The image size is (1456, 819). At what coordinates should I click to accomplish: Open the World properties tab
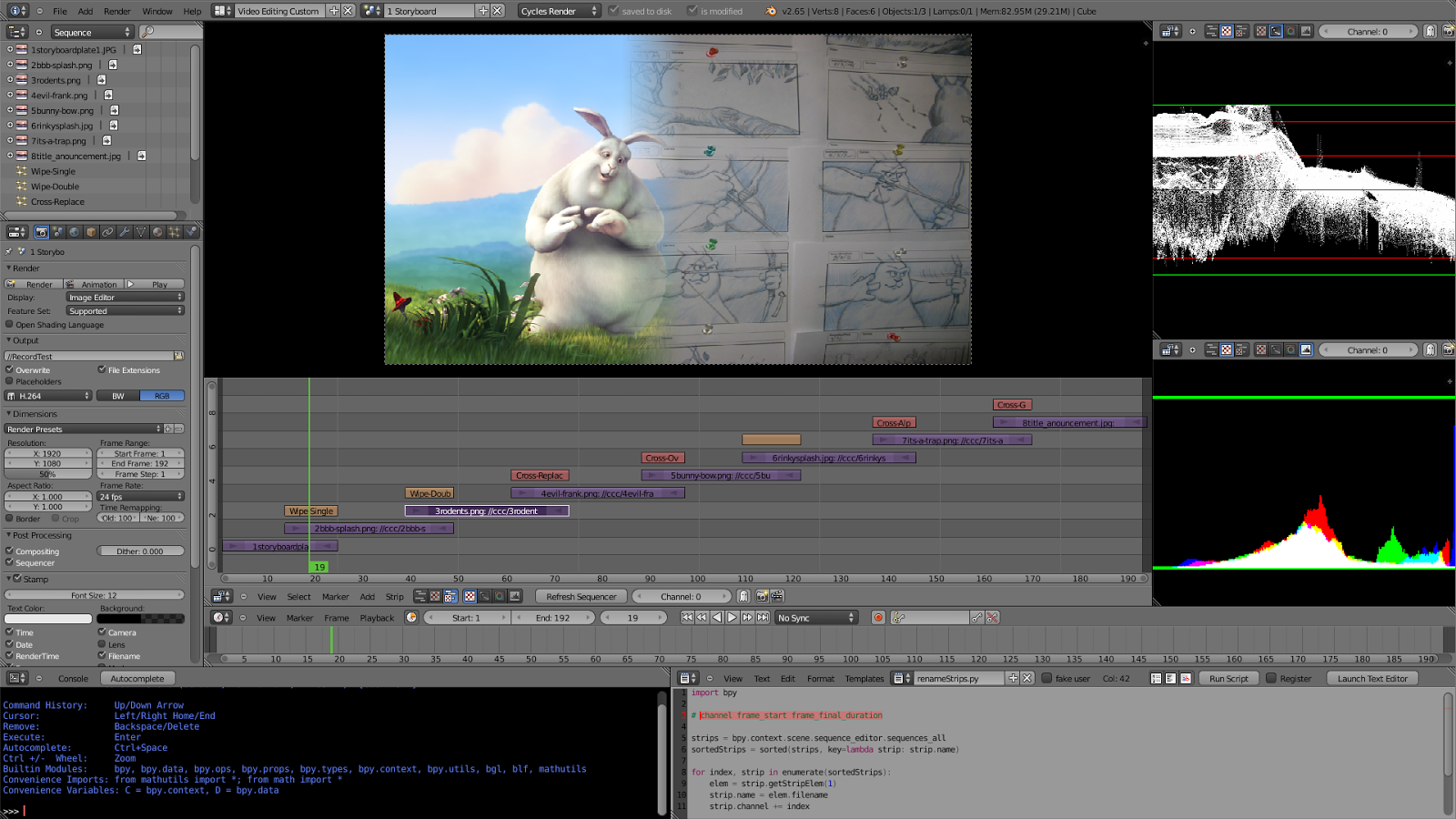point(74,232)
